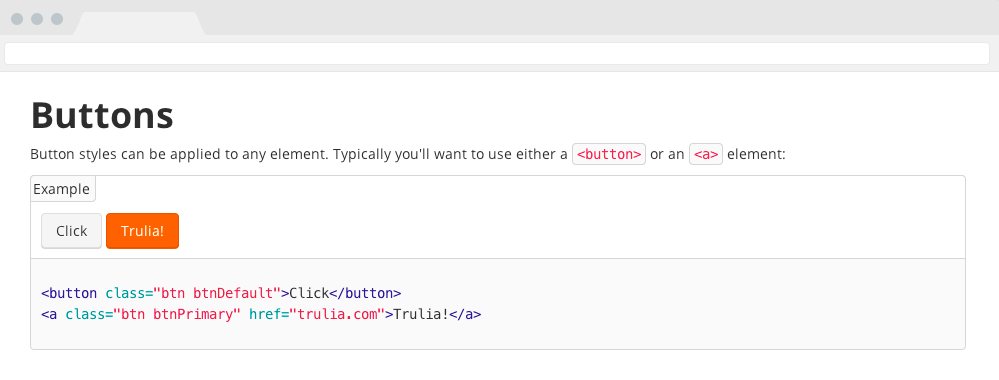Click the "btn btnPrimary" string in code
This screenshot has height=380, width=999.
(x=176, y=314)
